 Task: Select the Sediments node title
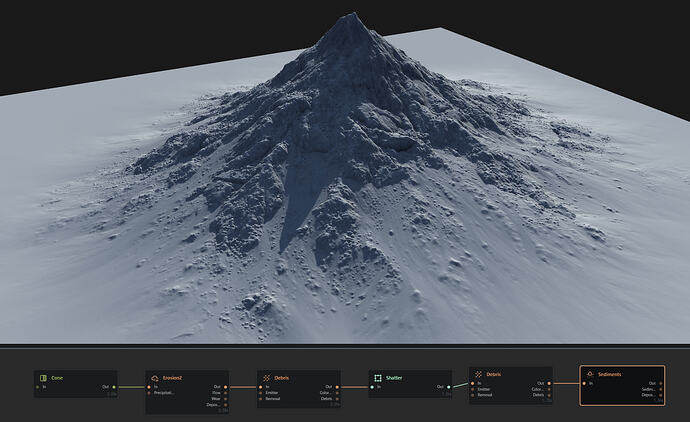610,374
